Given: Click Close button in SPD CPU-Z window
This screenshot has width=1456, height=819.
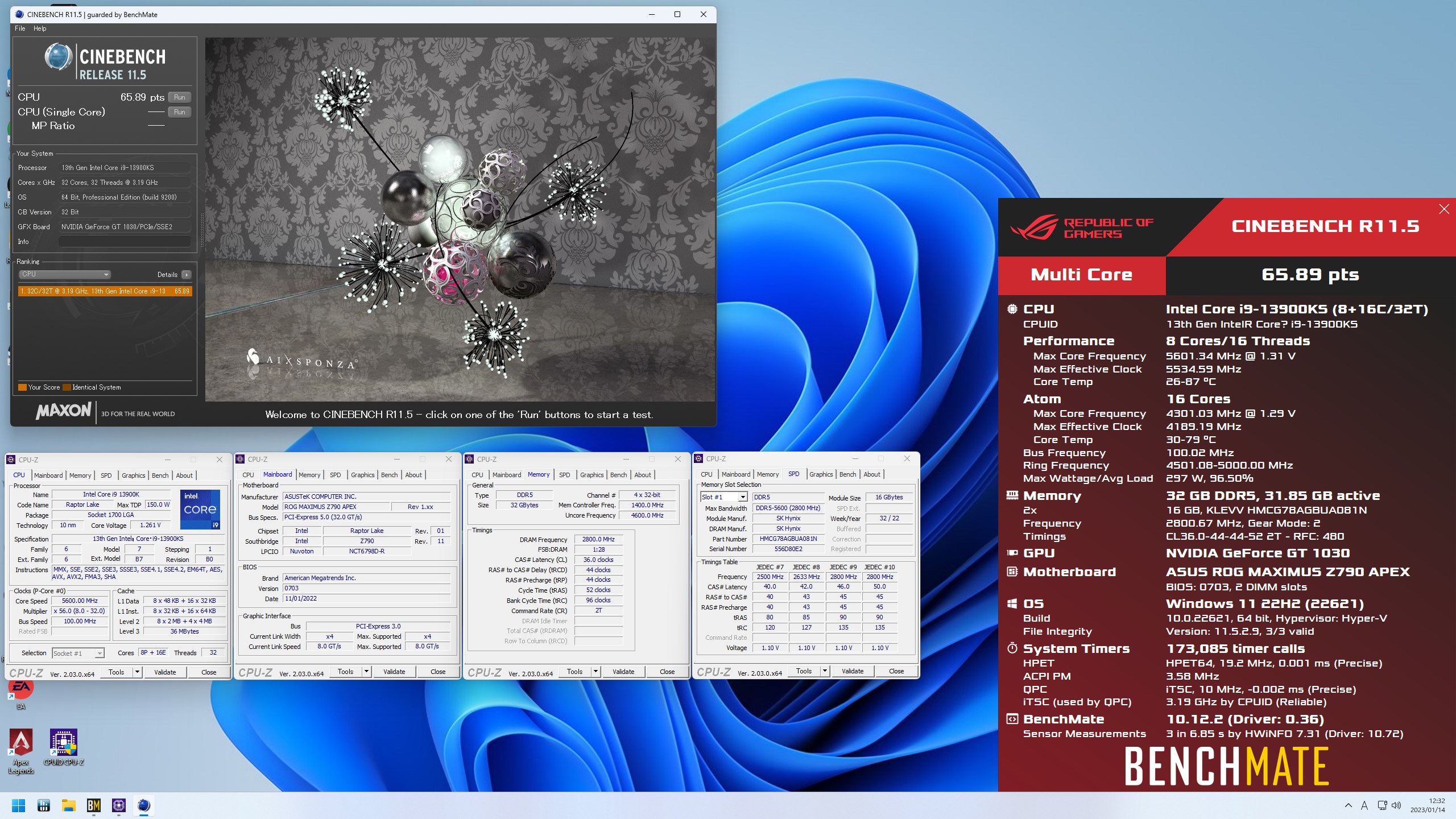Looking at the screenshot, I should pos(896,671).
